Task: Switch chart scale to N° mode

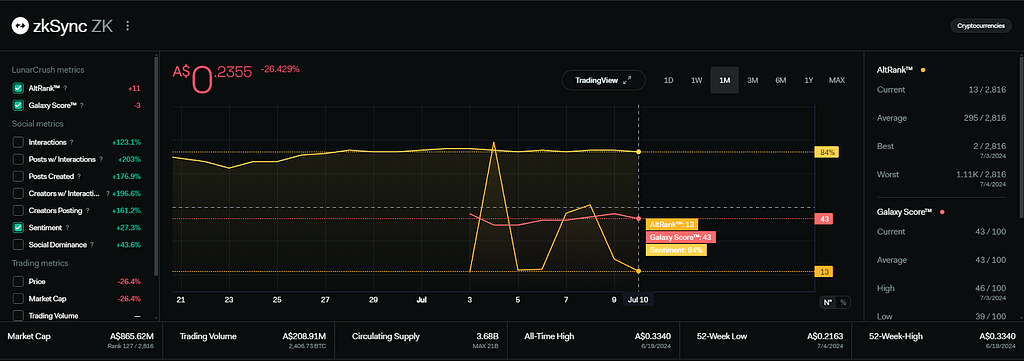Action: coord(827,302)
